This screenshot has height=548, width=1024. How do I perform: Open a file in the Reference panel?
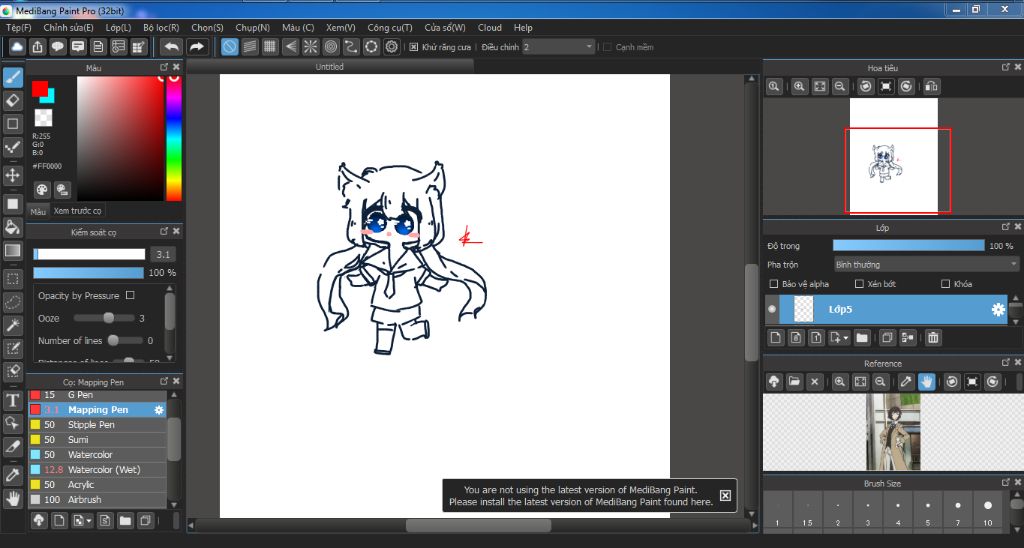(794, 381)
